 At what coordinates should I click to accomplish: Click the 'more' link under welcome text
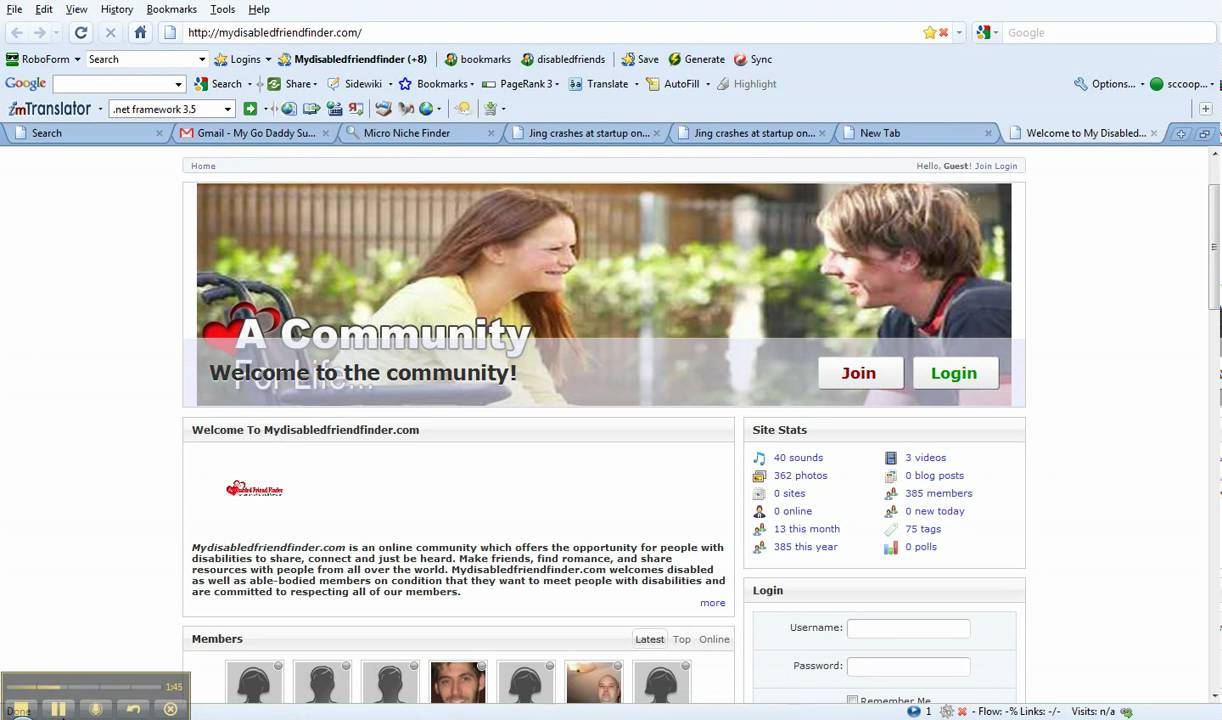(x=713, y=603)
